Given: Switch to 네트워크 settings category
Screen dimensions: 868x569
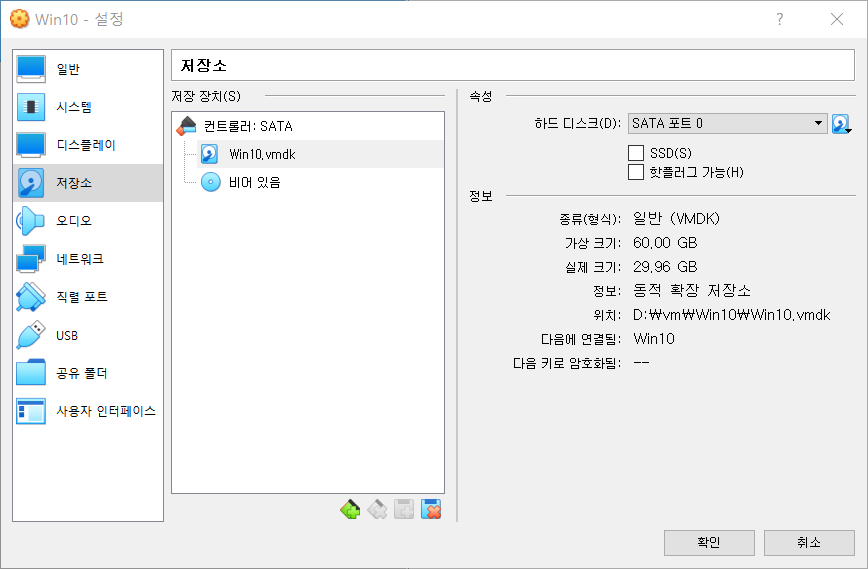Looking at the screenshot, I should pos(88,258).
